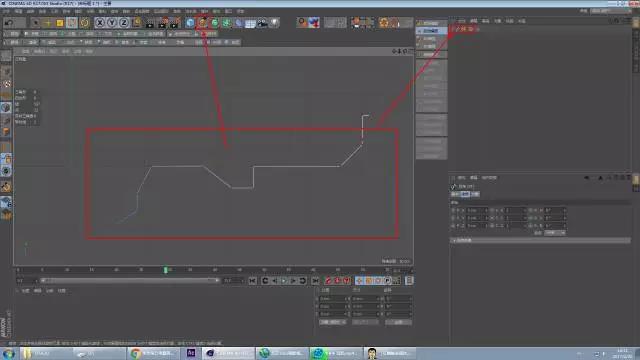Select the Live Selection arrow tool
This screenshot has height=360, width=640.
(x=36, y=23)
